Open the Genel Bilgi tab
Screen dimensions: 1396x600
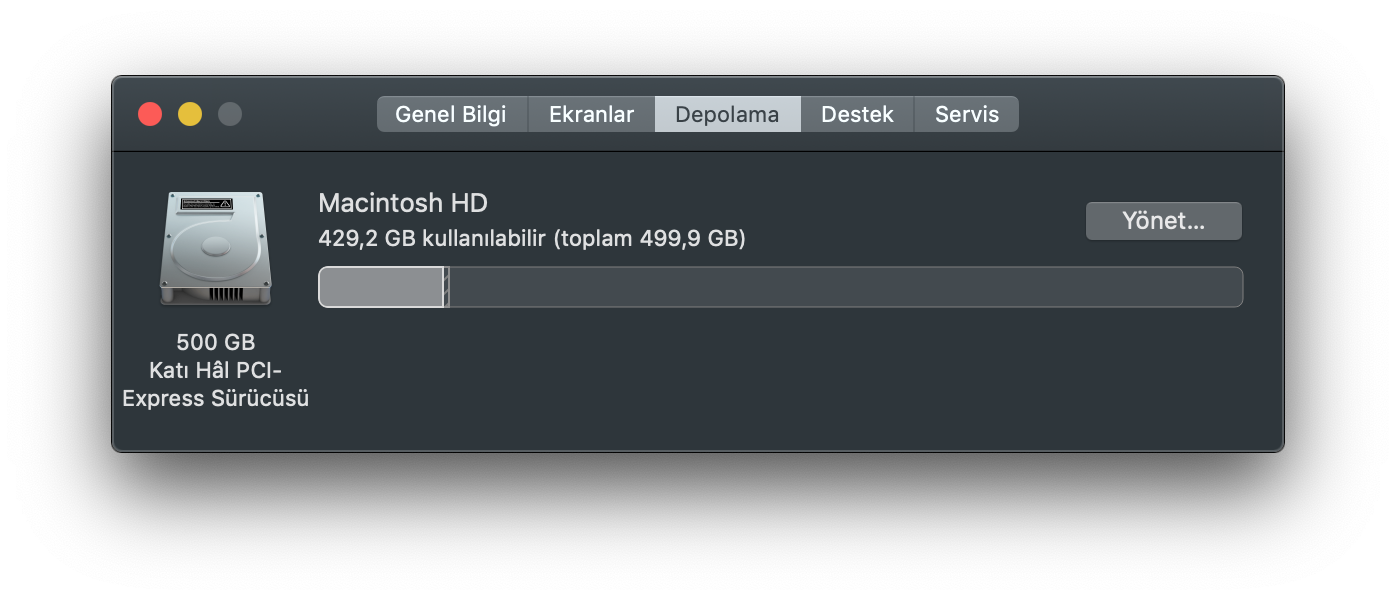(x=452, y=113)
